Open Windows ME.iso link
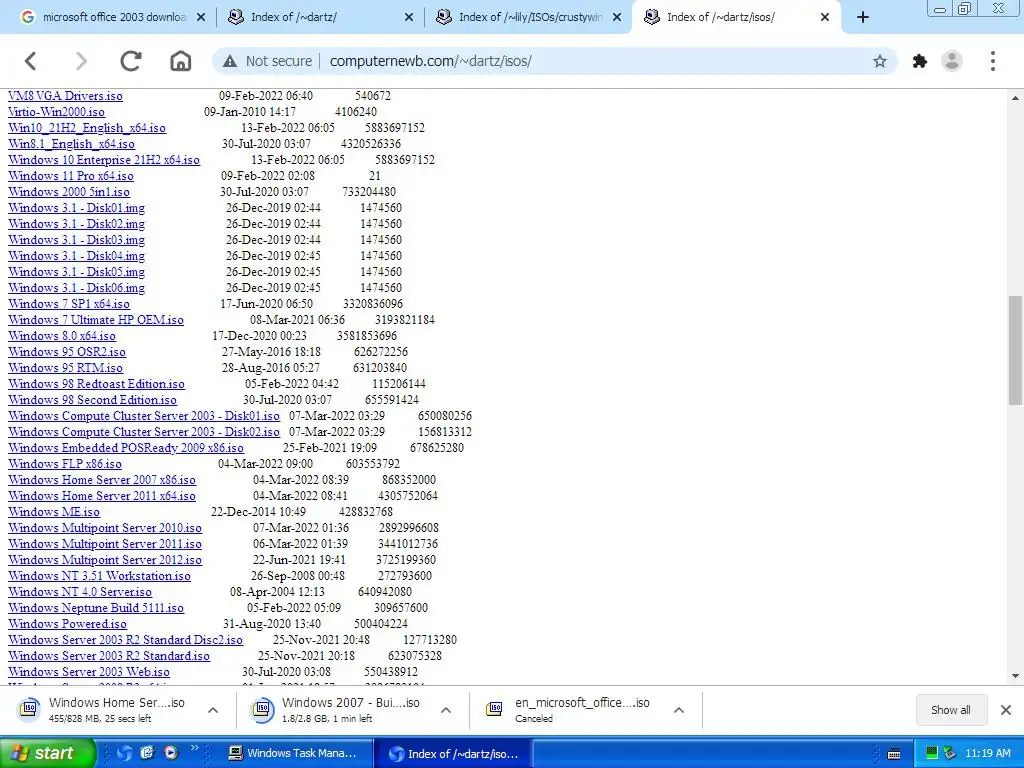 [54, 512]
